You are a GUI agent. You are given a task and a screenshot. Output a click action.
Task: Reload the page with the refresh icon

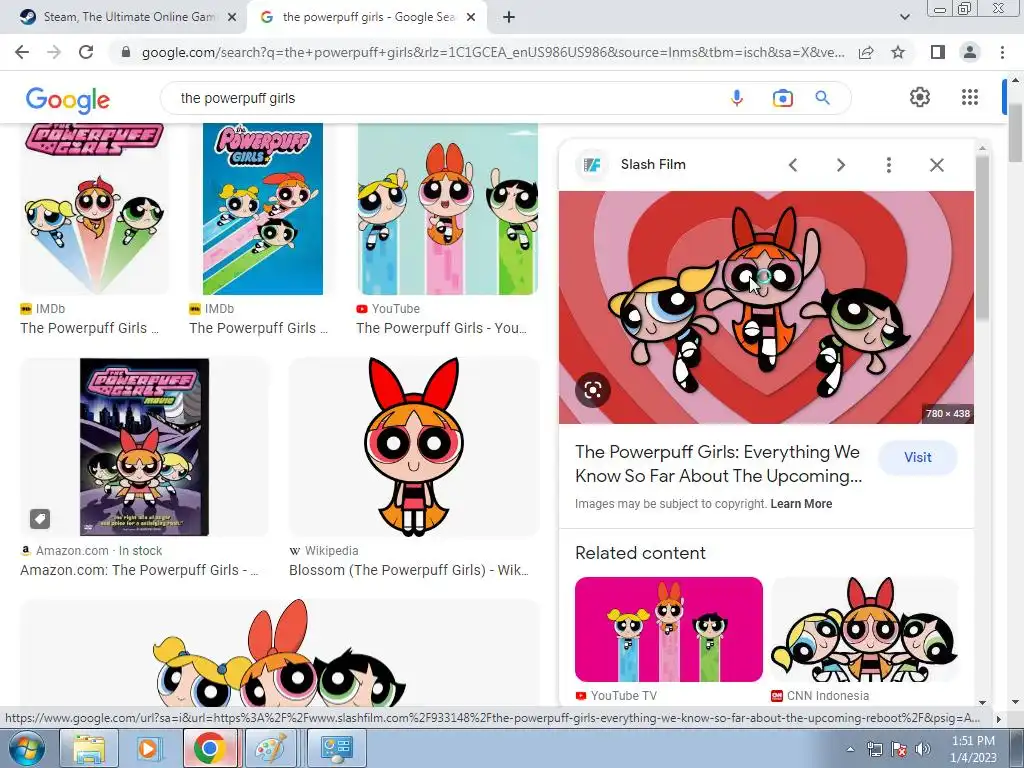click(86, 52)
